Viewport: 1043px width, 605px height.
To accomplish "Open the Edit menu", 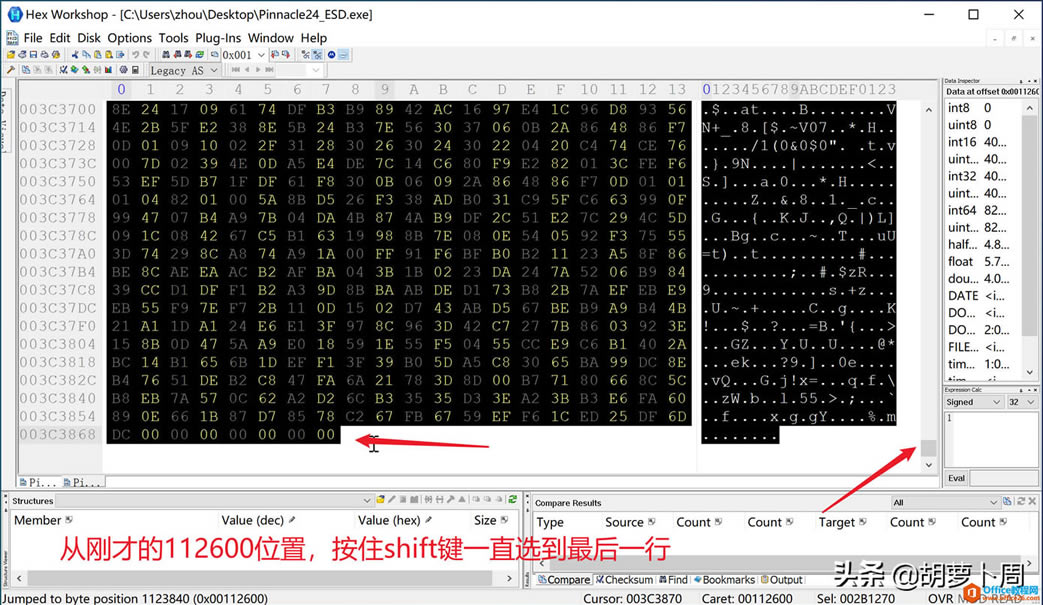I will [x=59, y=38].
